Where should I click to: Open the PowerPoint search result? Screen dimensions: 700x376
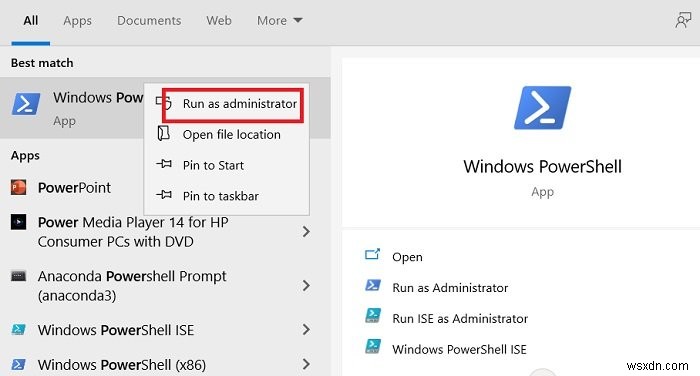point(74,188)
